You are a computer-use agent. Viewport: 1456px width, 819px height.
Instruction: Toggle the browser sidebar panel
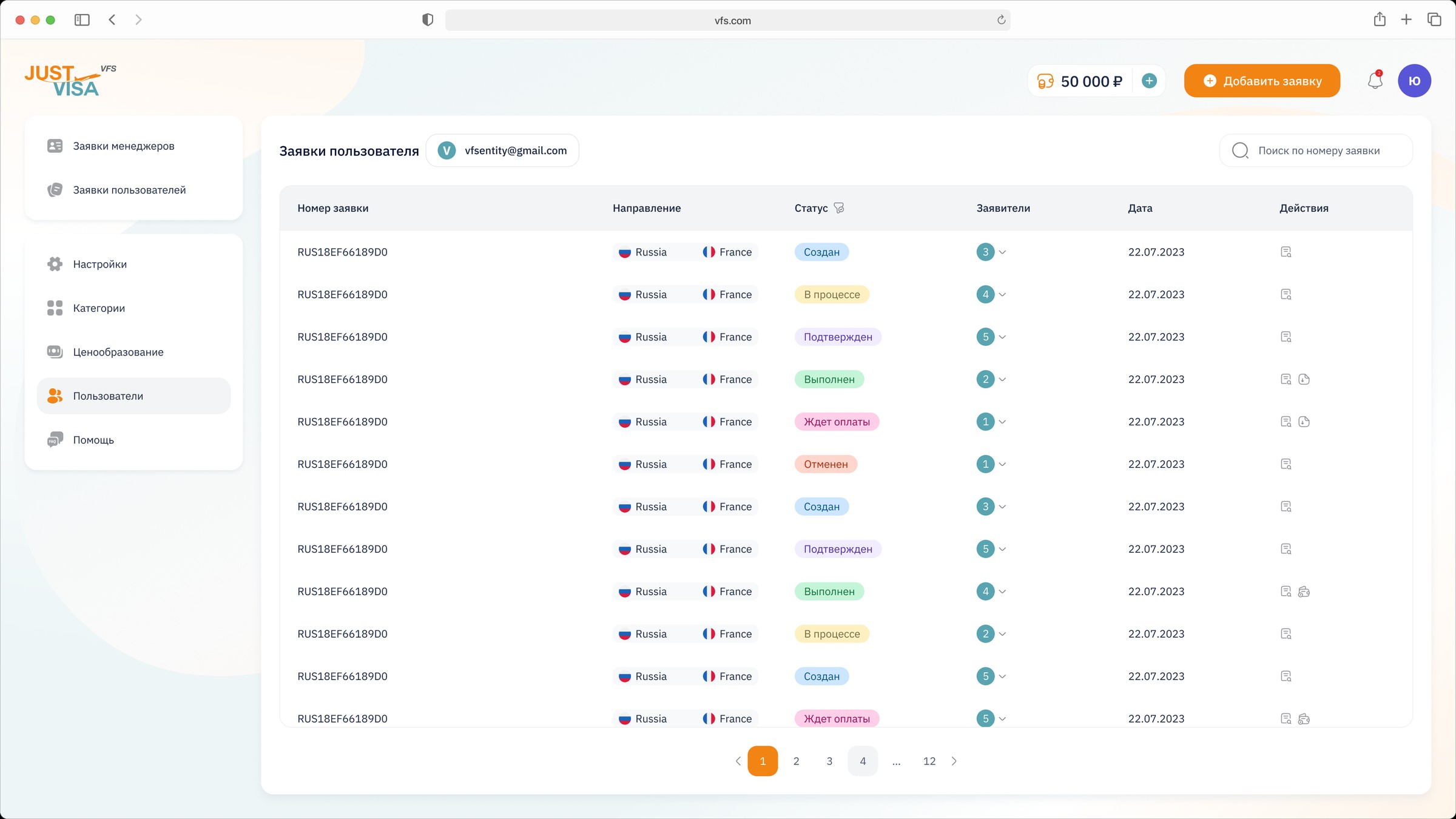pos(82,20)
